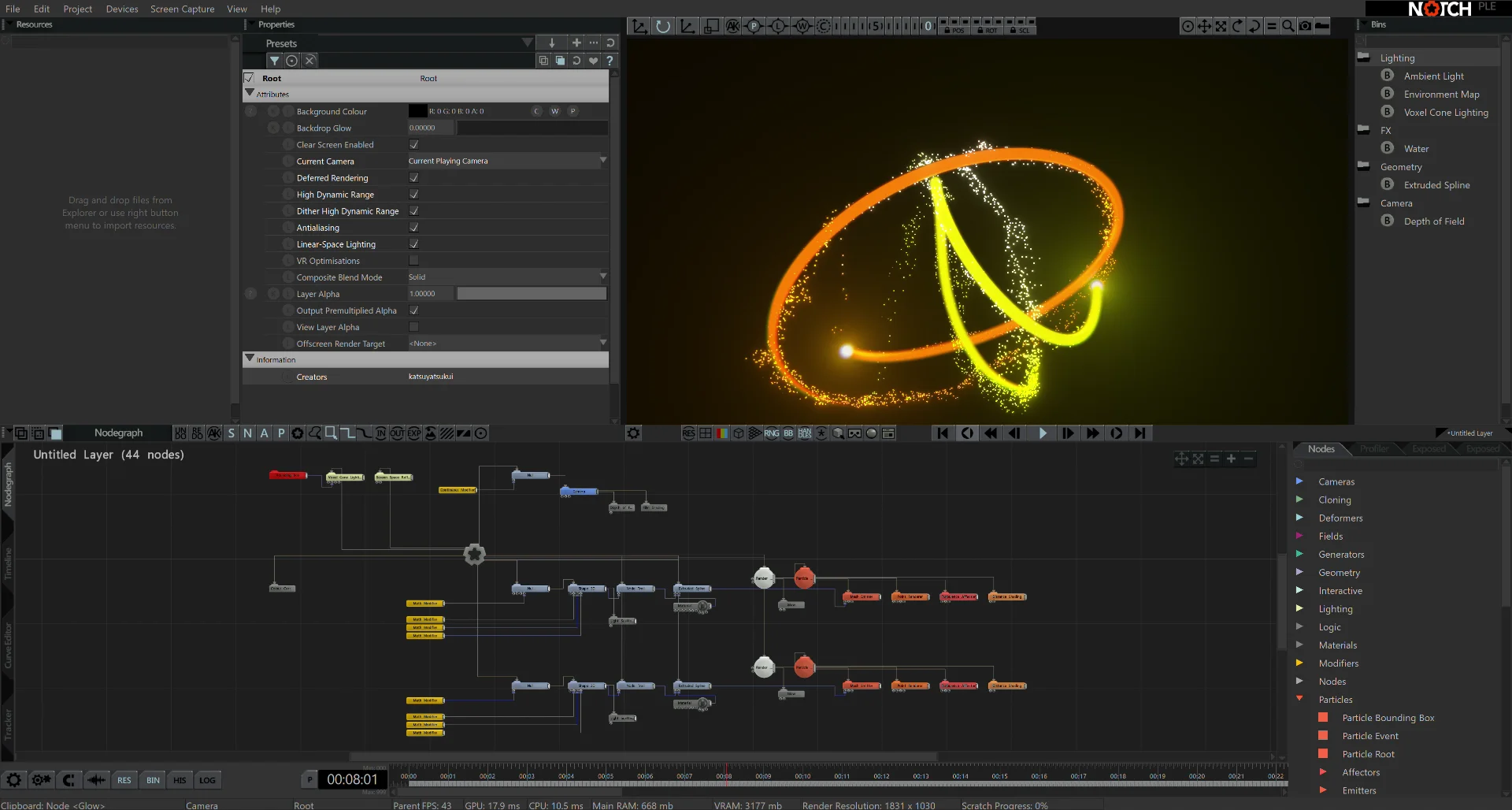Screen dimensions: 1512x810
Task: Open project settings gear icon at bottom left
Action: (14, 780)
